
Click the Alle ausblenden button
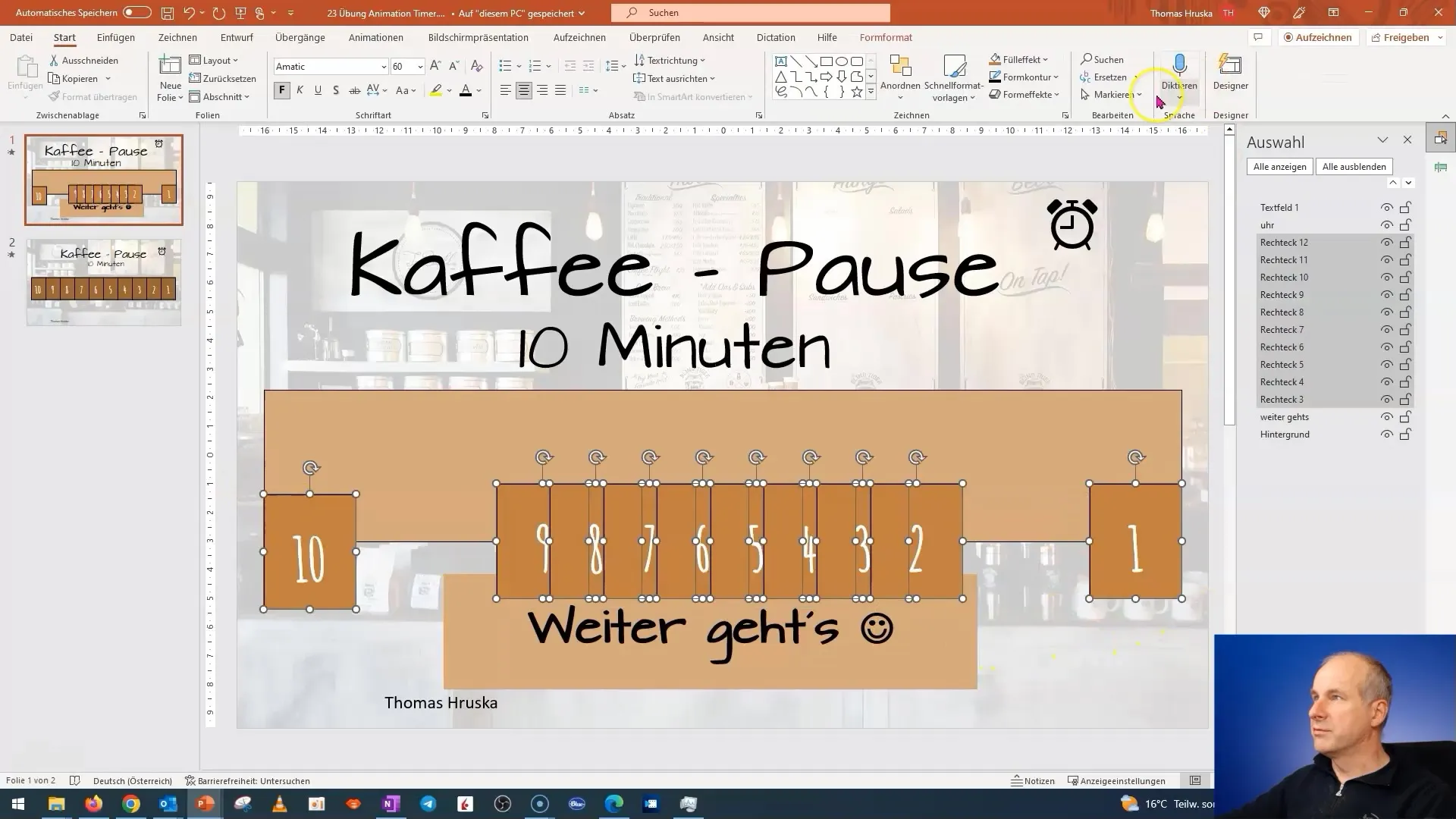[x=1354, y=167]
